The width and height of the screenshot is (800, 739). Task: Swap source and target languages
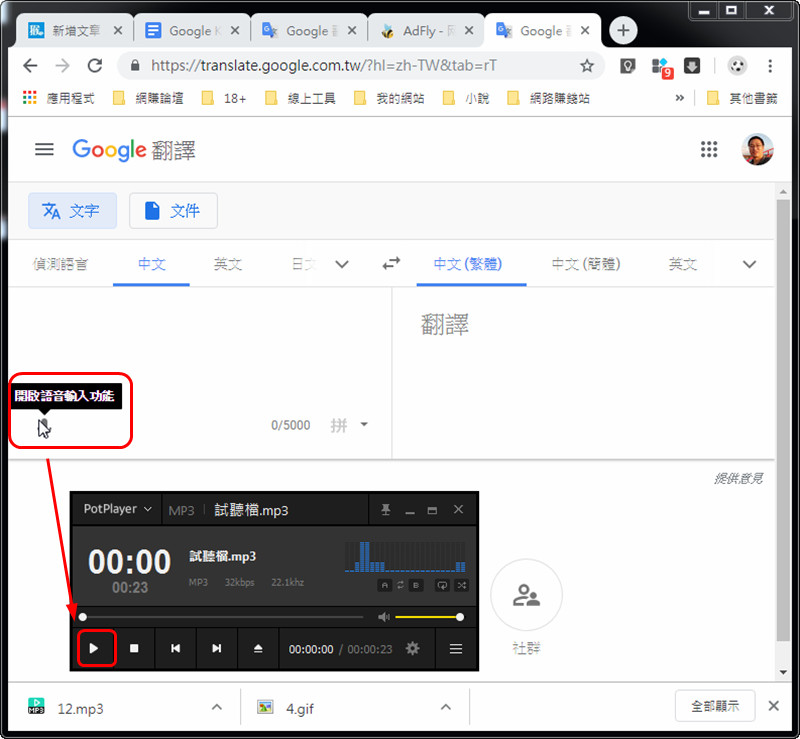coord(391,264)
